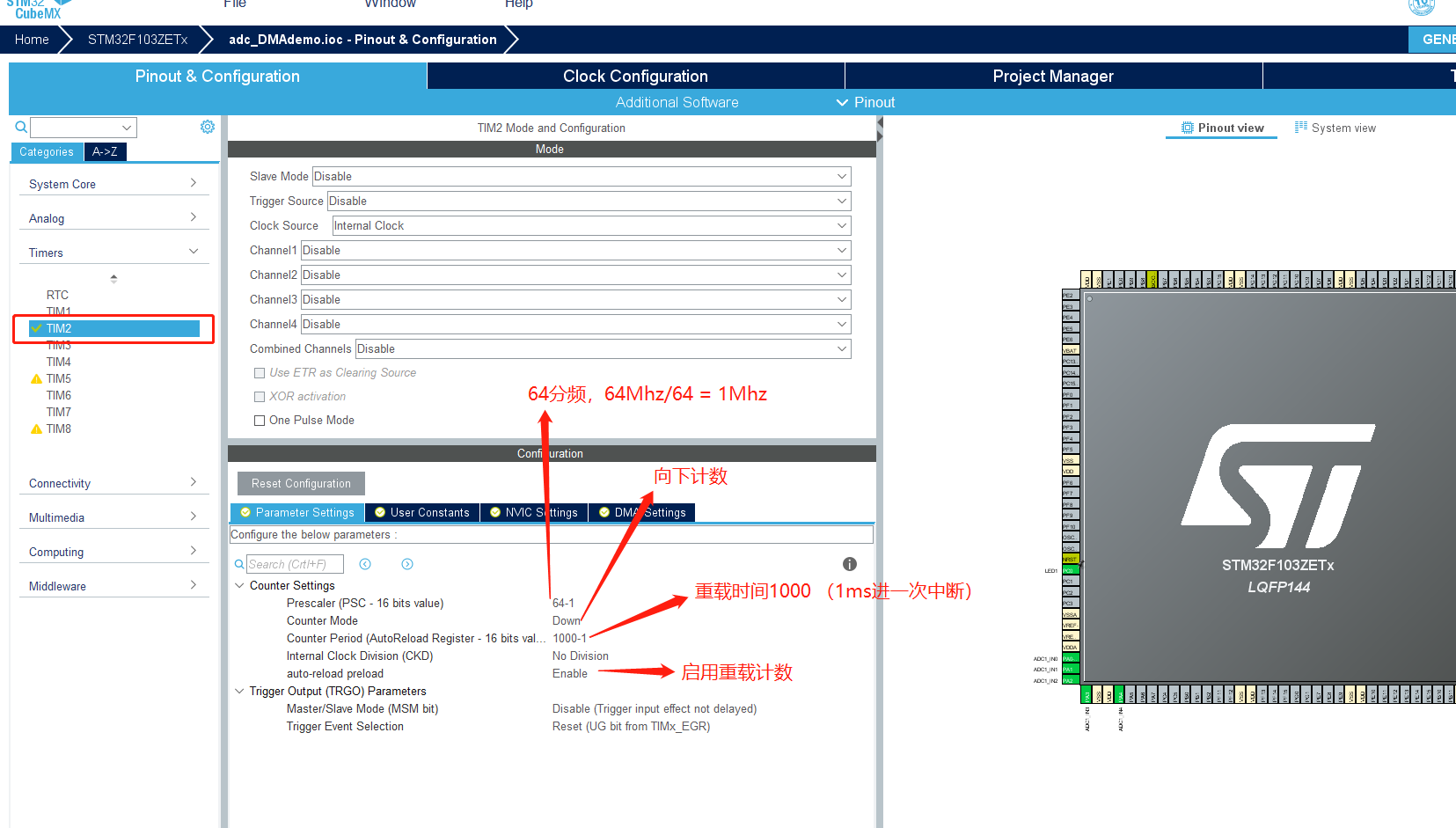Image resolution: width=1456 pixels, height=828 pixels.
Task: Open the Parameter Settings tab
Action: tap(297, 512)
